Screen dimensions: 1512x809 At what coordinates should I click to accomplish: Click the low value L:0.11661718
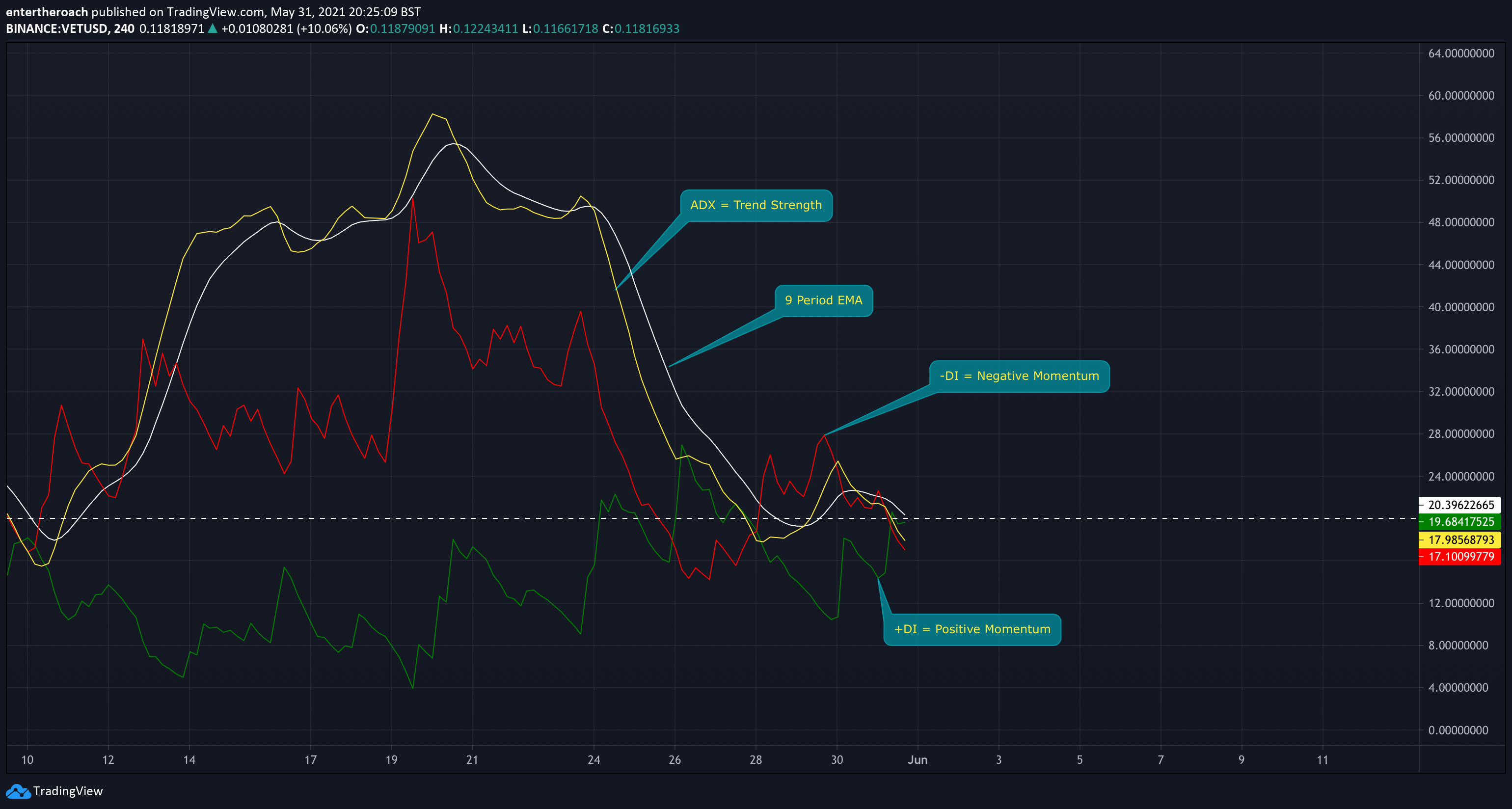(561, 29)
